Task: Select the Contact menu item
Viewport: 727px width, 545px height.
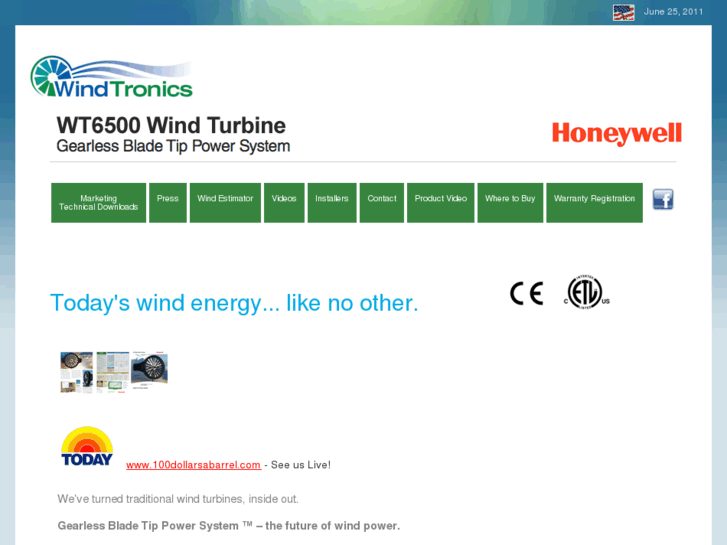Action: [x=382, y=203]
